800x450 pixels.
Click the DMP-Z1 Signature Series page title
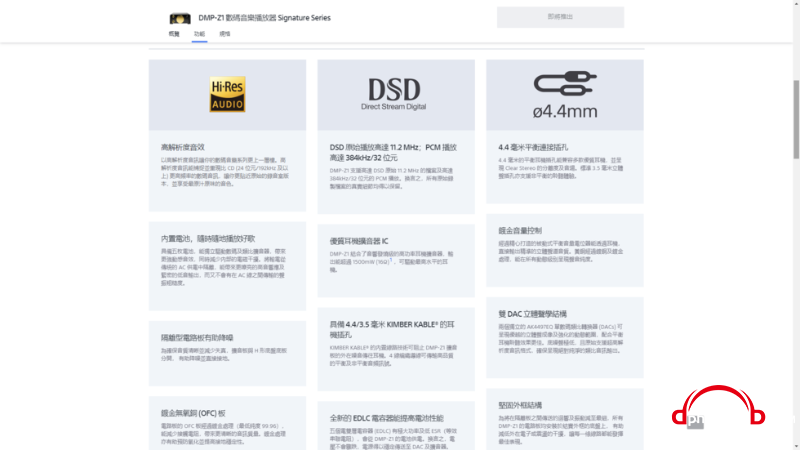click(264, 18)
